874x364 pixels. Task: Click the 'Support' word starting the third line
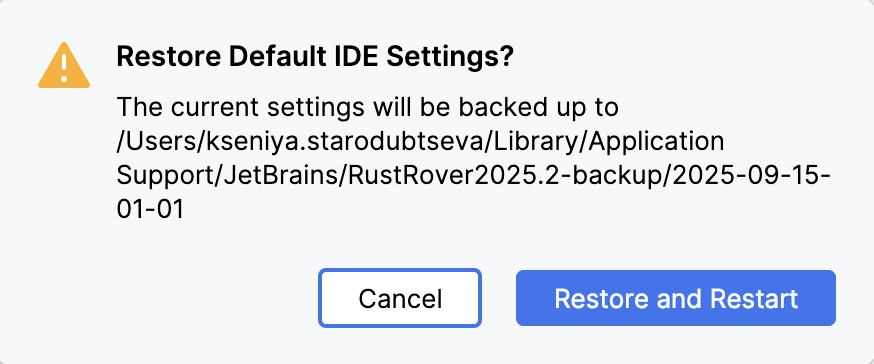[164, 178]
